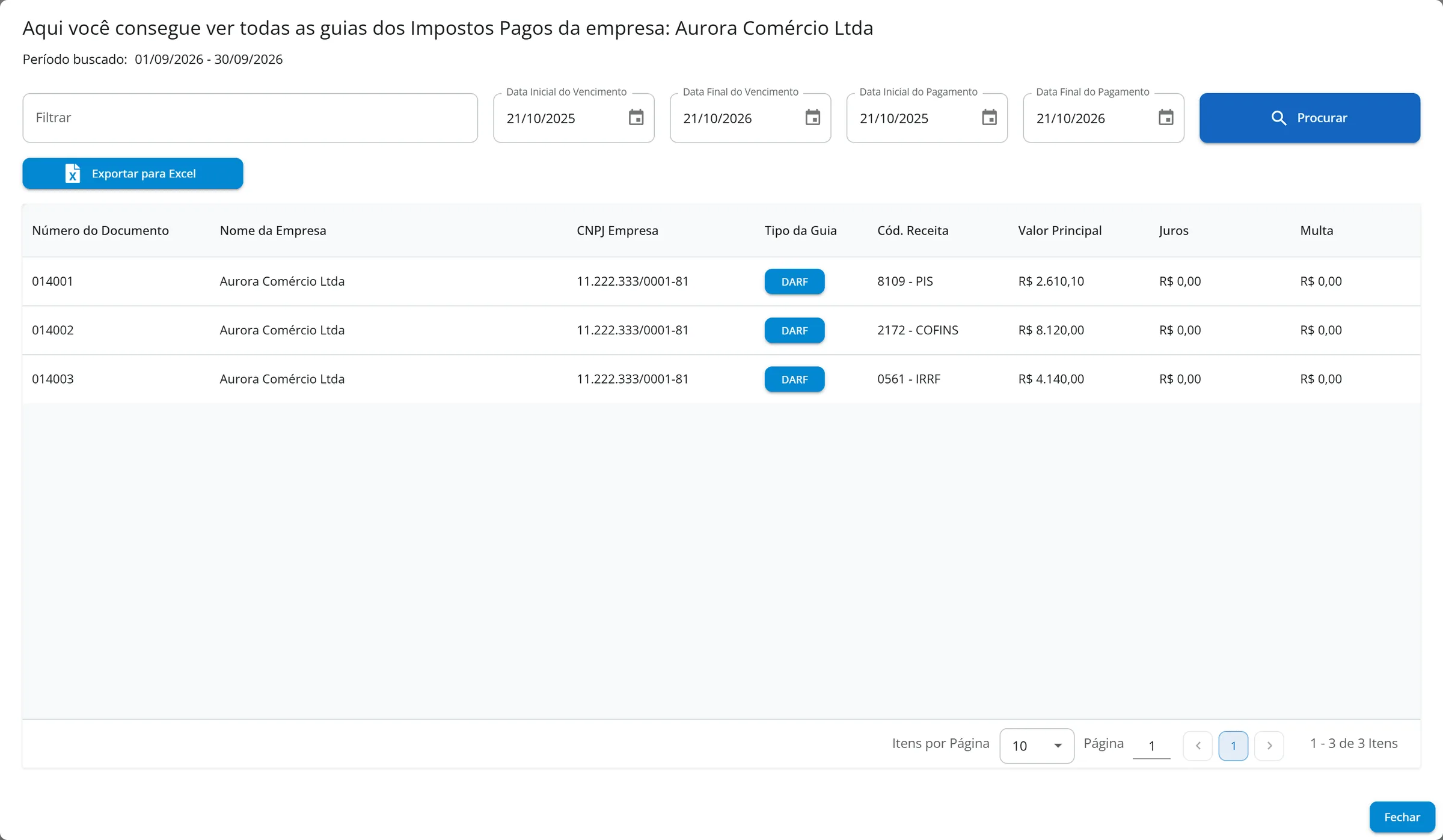Go to the previous page arrow
Viewport: 1443px width, 840px height.
1198,746
